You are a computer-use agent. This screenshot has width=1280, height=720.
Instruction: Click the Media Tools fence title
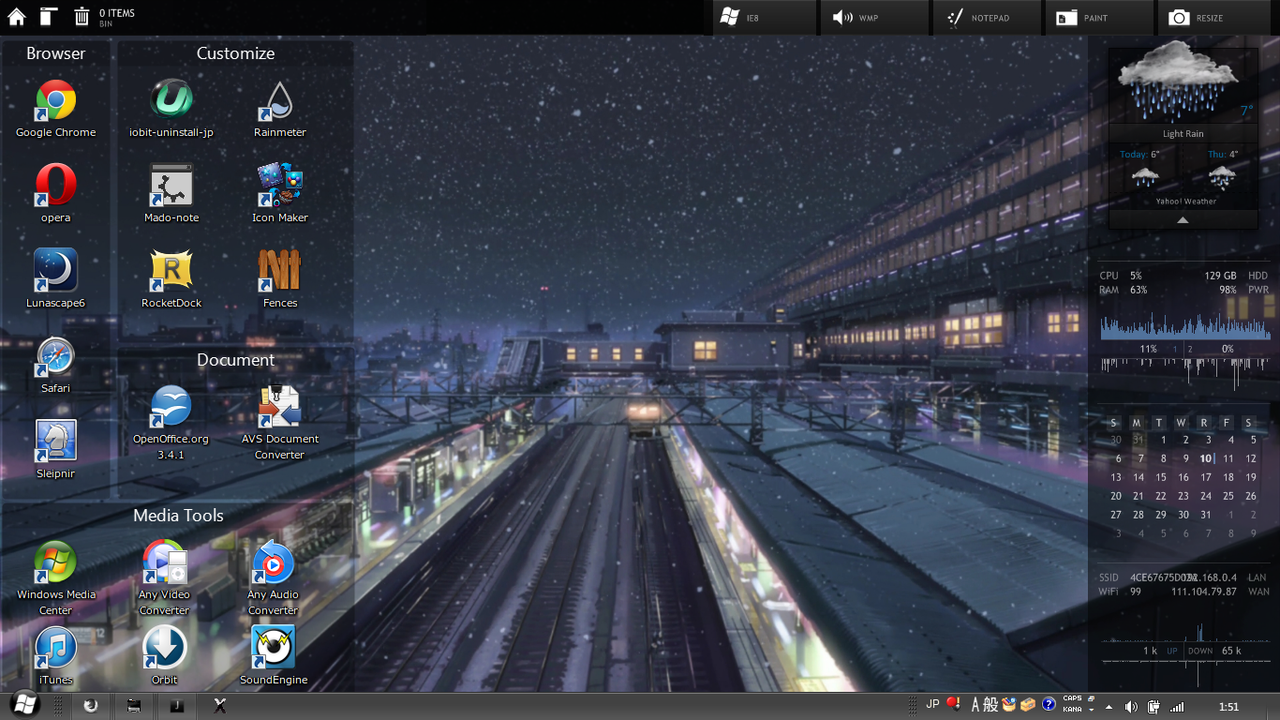pyautogui.click(x=178, y=515)
